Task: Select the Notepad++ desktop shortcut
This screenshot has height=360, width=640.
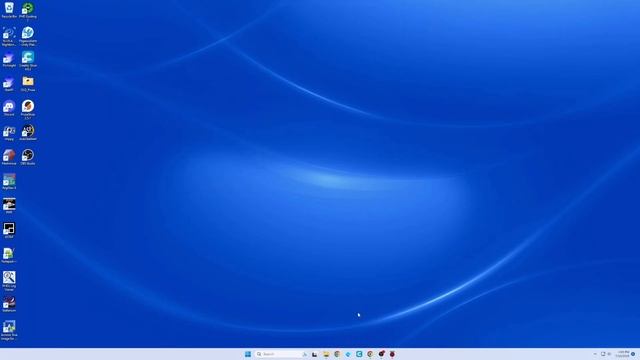Action: (9, 255)
